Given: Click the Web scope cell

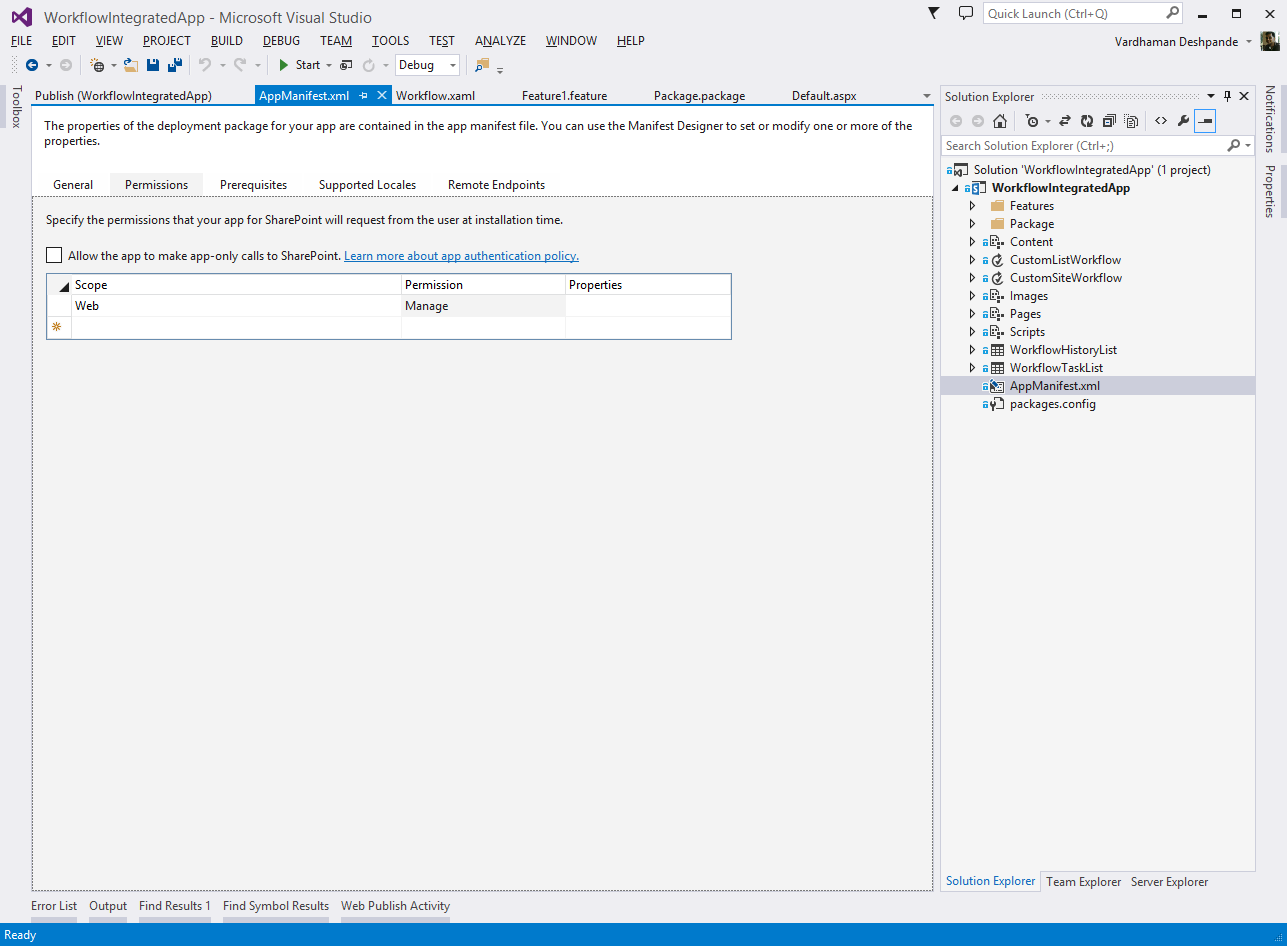Looking at the screenshot, I should coord(236,306).
